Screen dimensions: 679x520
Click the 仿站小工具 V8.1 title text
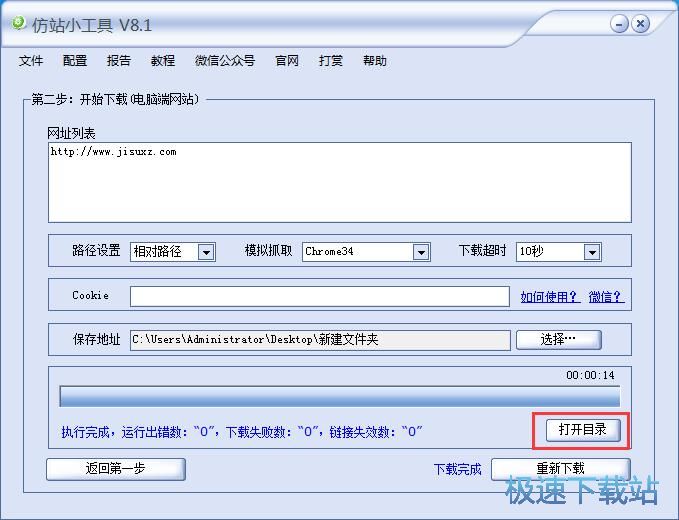pyautogui.click(x=92, y=26)
